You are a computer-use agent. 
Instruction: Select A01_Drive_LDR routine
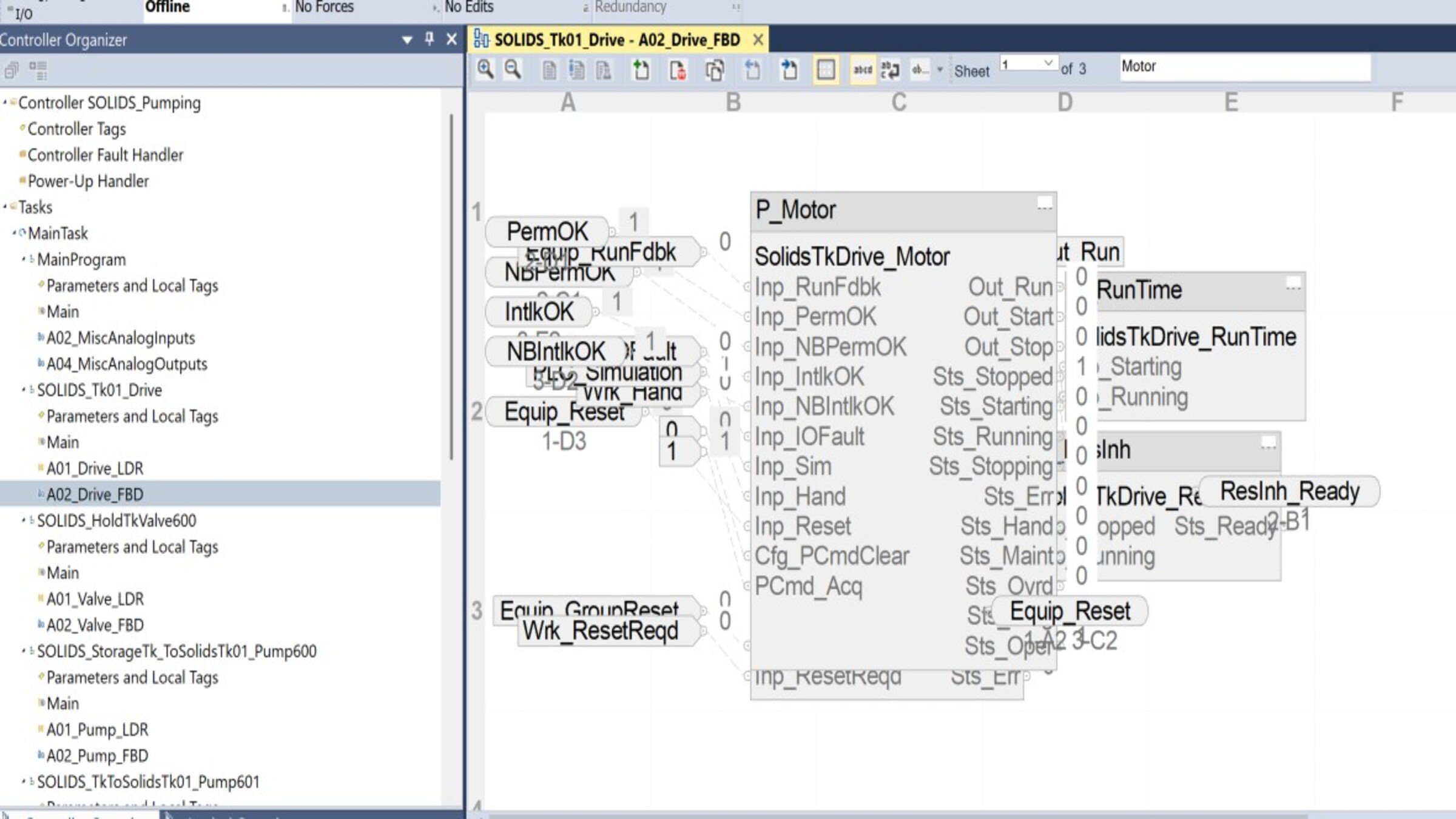pyautogui.click(x=95, y=468)
